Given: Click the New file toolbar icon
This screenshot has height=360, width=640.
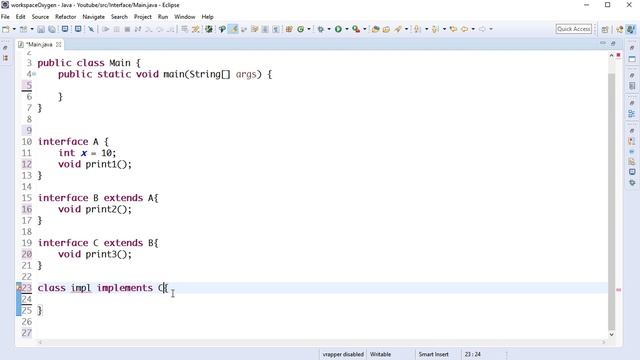Looking at the screenshot, I should coord(6,29).
